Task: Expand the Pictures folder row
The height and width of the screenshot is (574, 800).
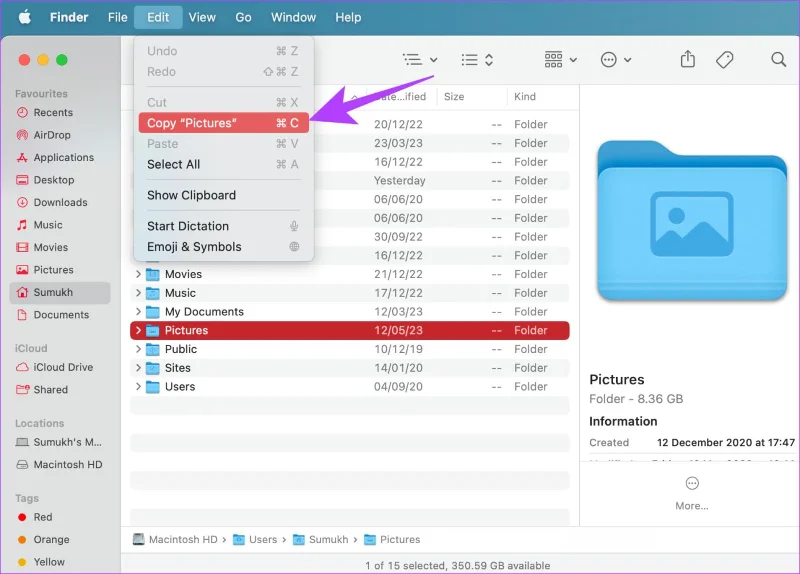Action: coord(138,331)
